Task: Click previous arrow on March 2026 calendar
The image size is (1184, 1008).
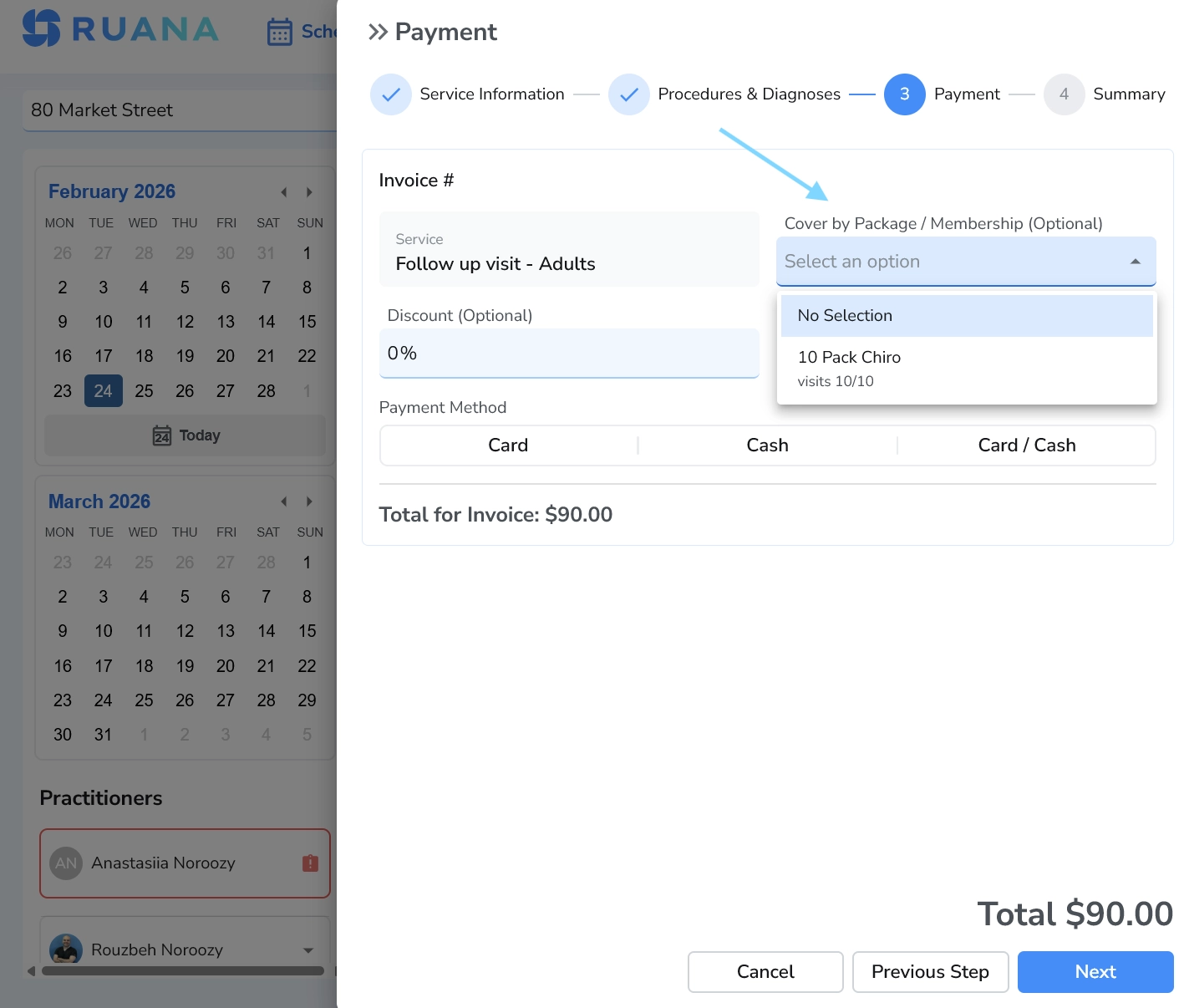Action: tap(284, 501)
